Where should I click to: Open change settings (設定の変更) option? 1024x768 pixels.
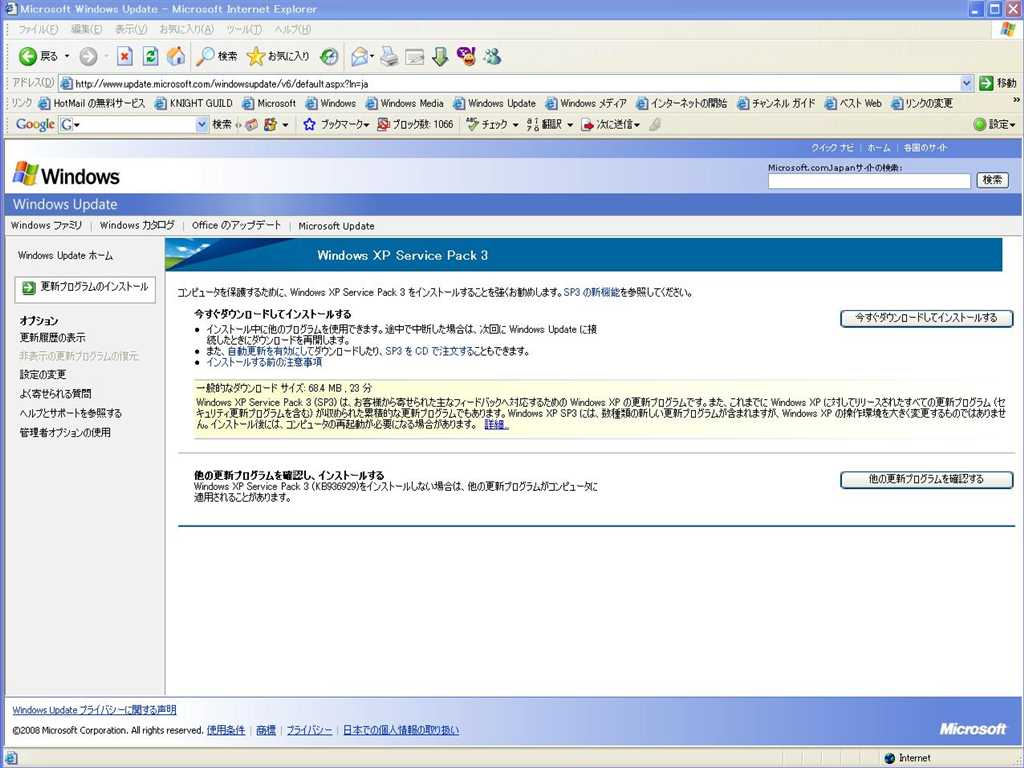pyautogui.click(x=42, y=375)
